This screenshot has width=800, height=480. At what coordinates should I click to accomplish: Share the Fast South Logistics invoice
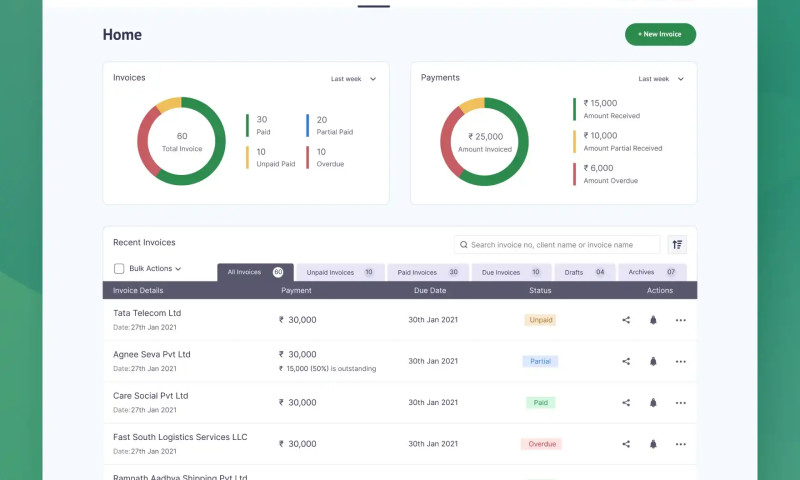click(626, 444)
